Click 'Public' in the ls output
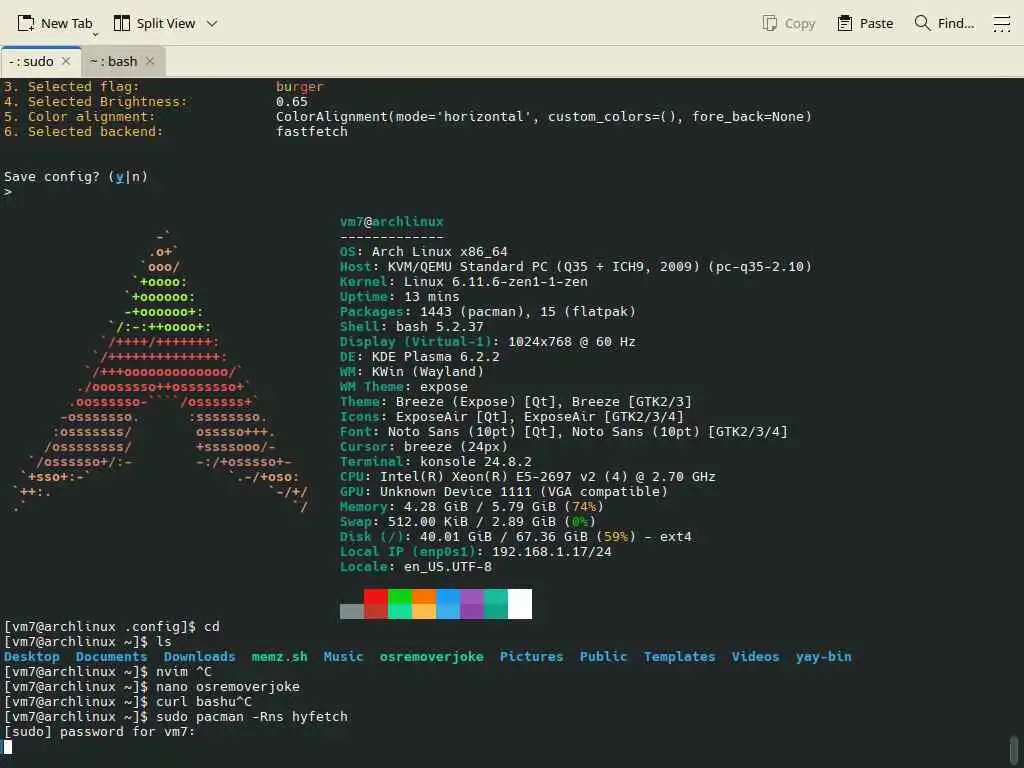This screenshot has width=1024, height=768. coord(603,657)
